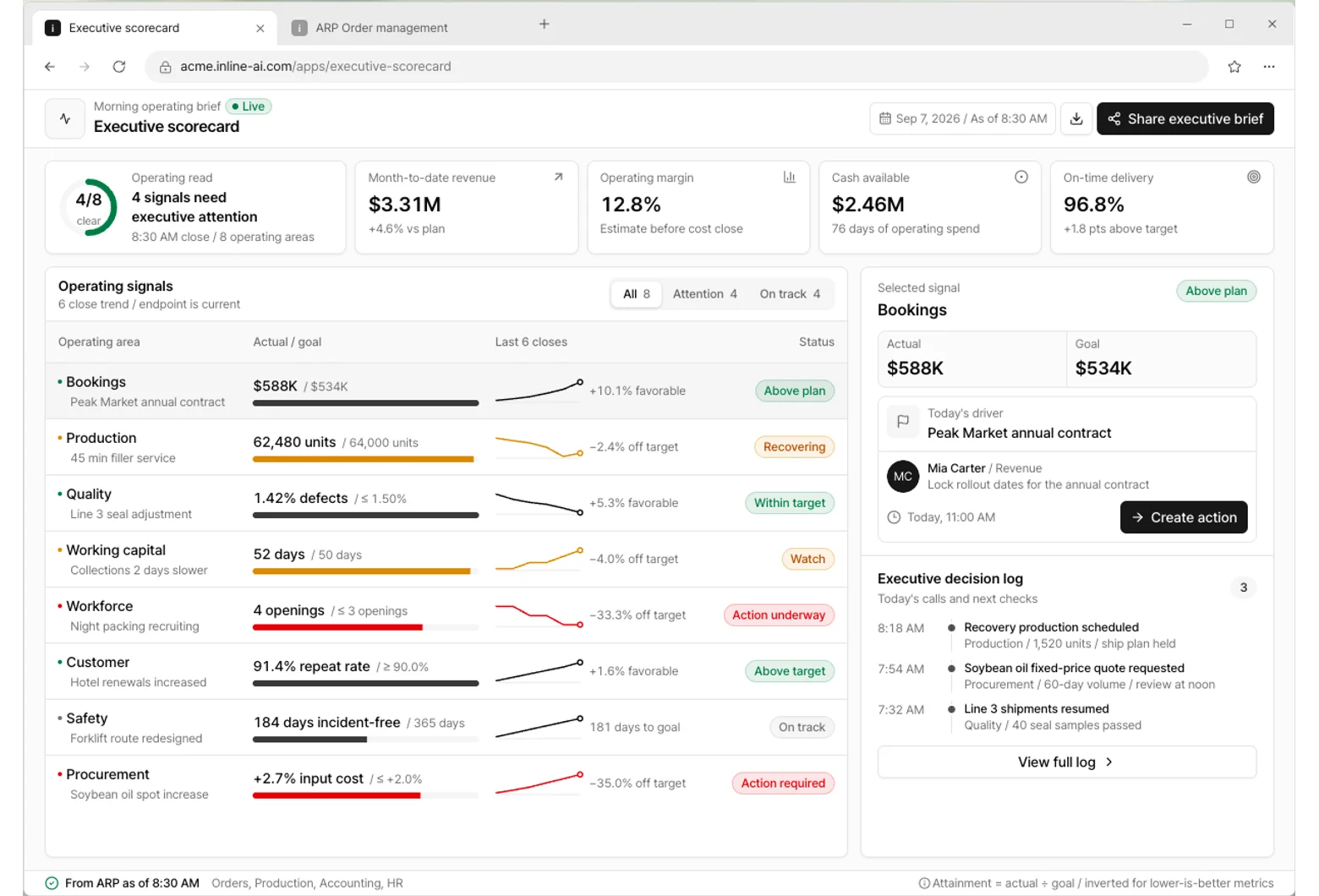Screen dimensions: 1319x896
Task: Click the bar chart icon on Operating margin
Action: tap(789, 178)
